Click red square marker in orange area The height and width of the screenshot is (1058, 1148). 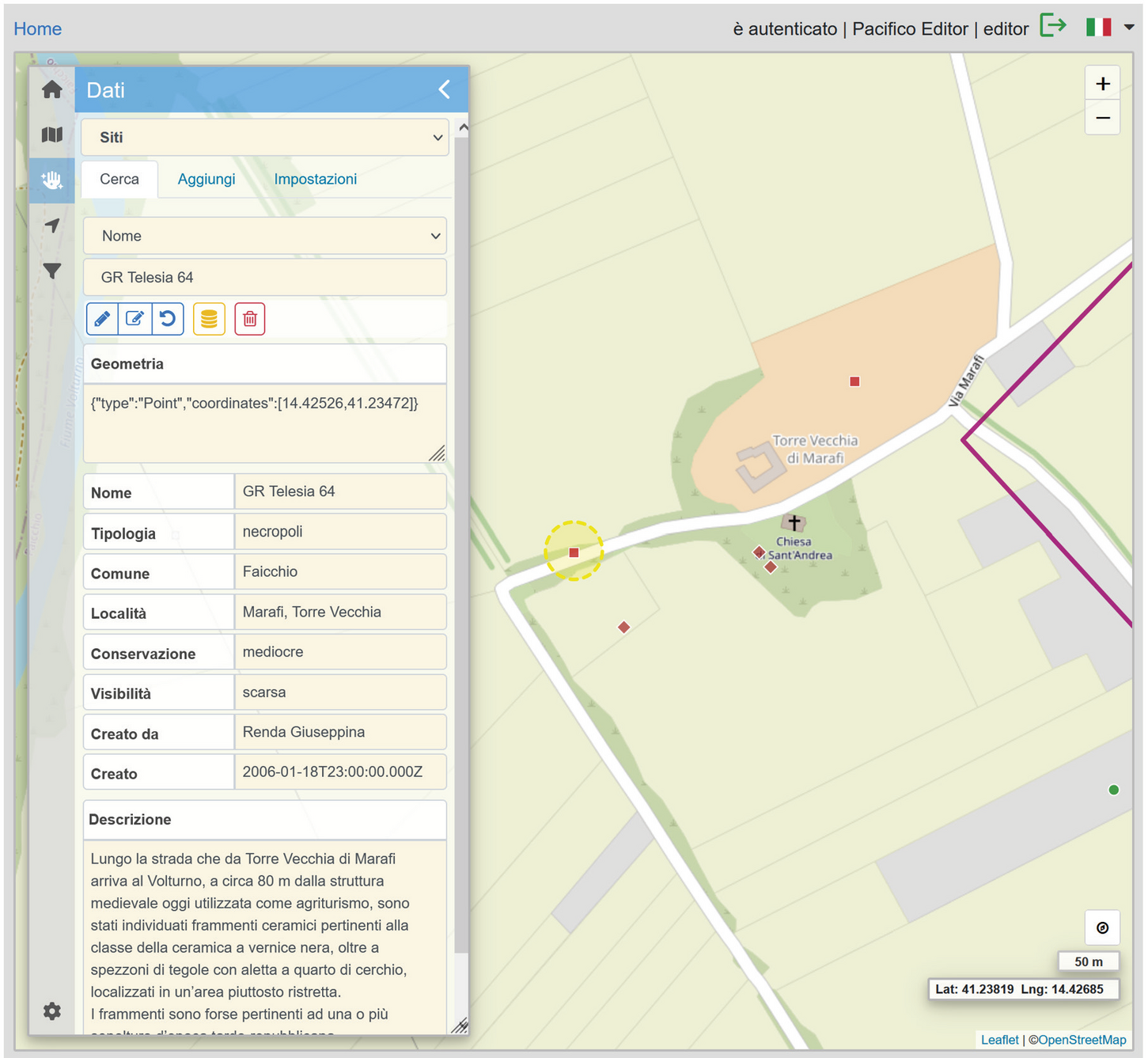pyautogui.click(x=854, y=381)
